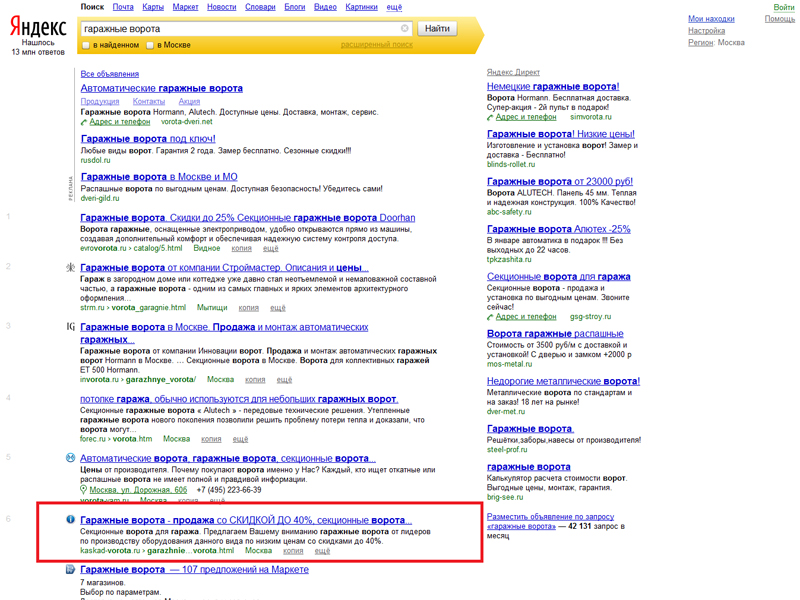Click the green URL 'brig-see.ru'
The height and width of the screenshot is (600, 800).
tap(505, 497)
